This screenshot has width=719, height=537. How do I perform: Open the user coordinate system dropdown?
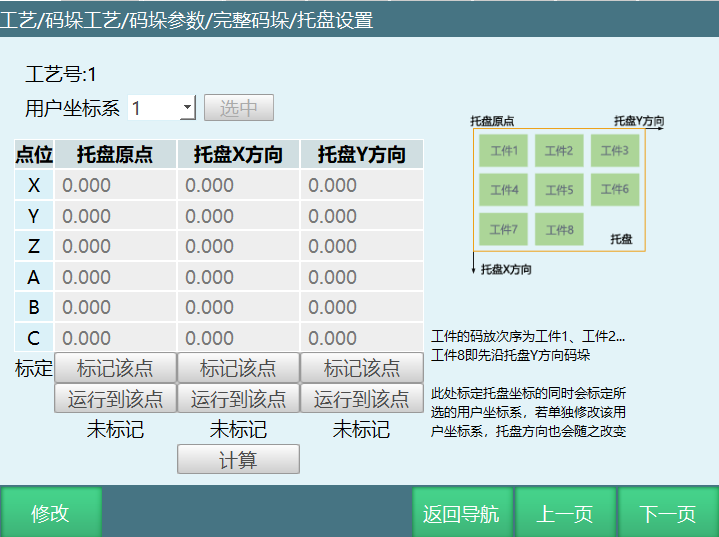(187, 108)
